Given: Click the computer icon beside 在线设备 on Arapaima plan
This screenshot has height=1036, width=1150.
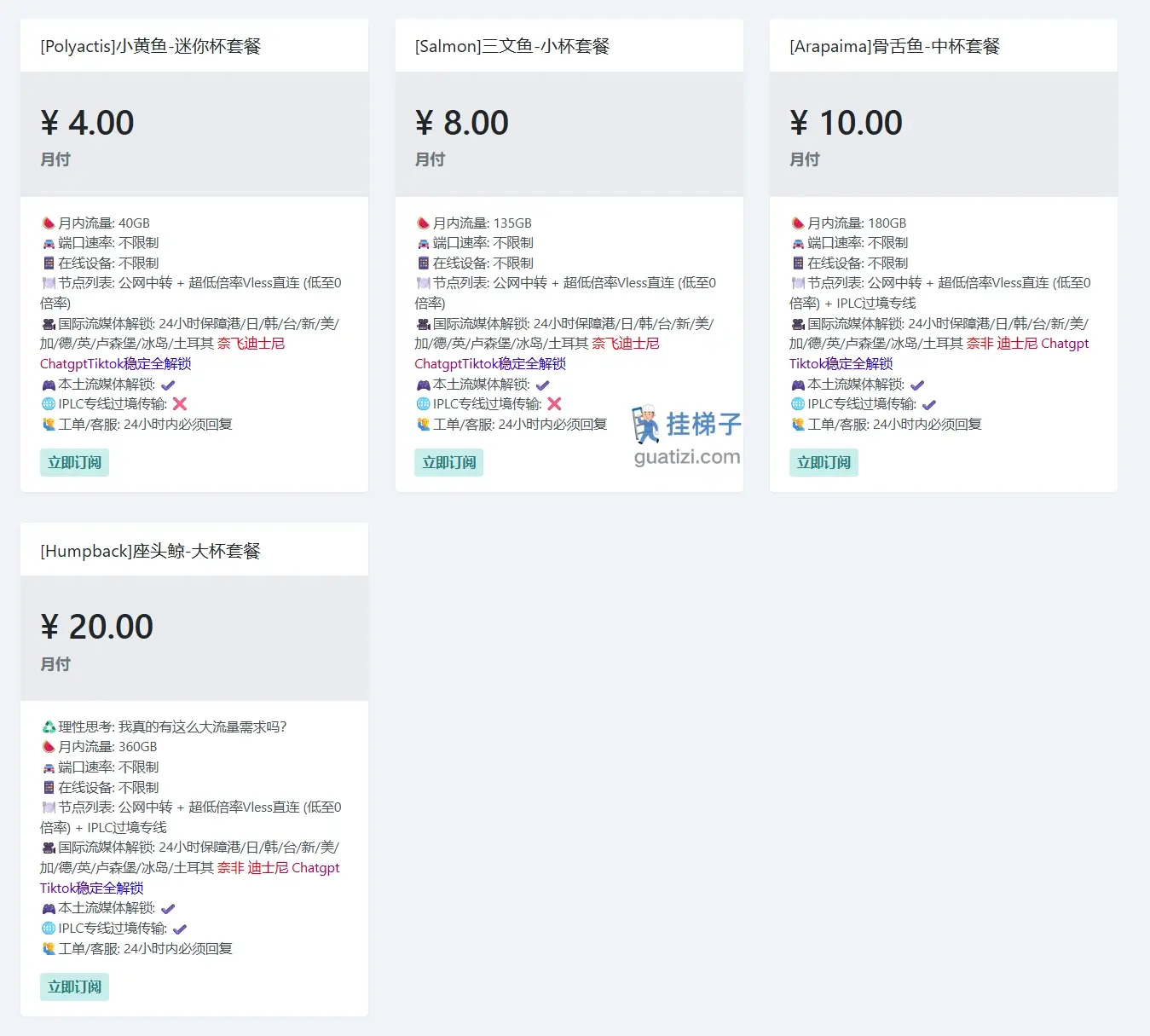Looking at the screenshot, I should (x=799, y=263).
